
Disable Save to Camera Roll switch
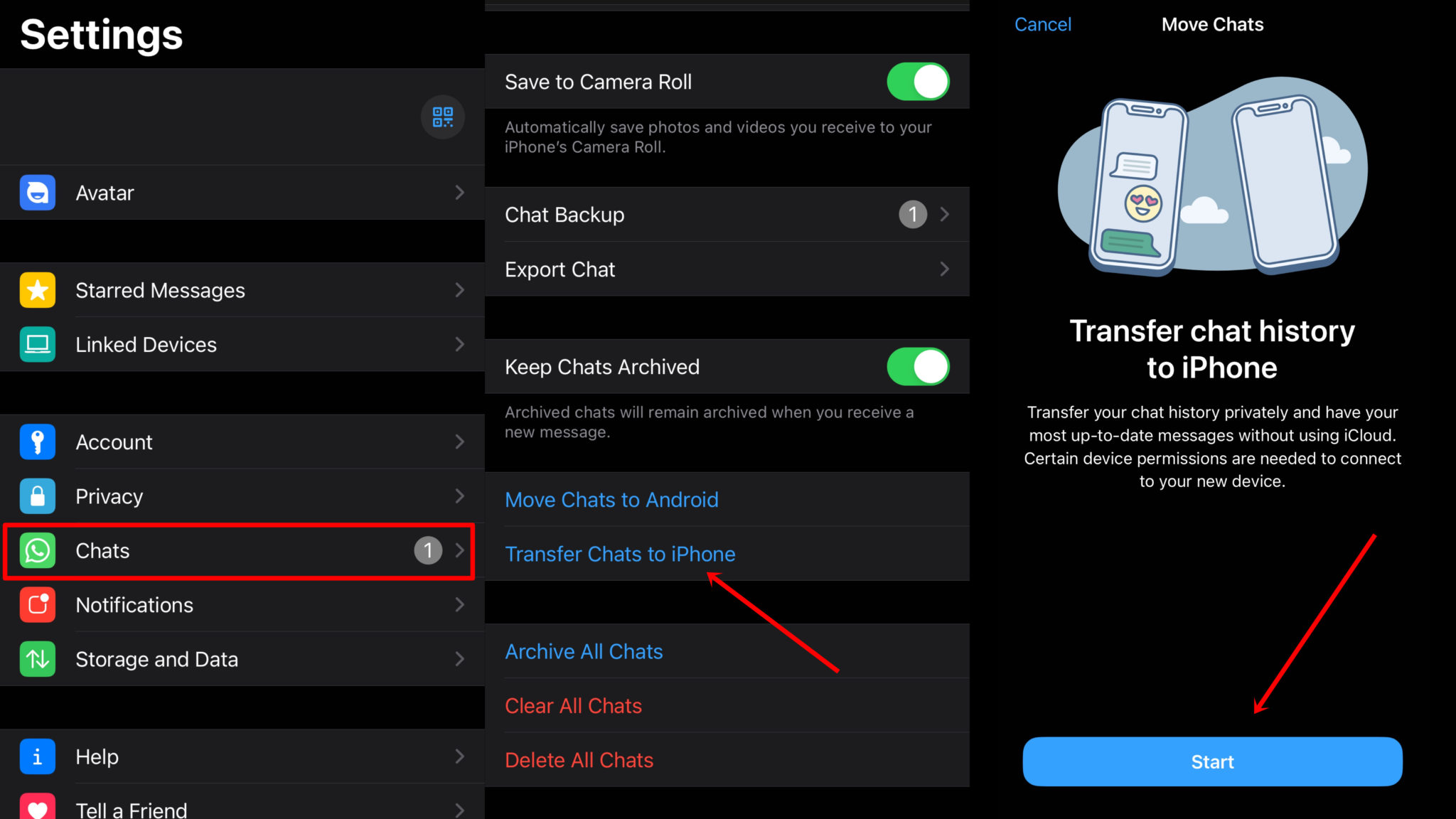(x=918, y=82)
